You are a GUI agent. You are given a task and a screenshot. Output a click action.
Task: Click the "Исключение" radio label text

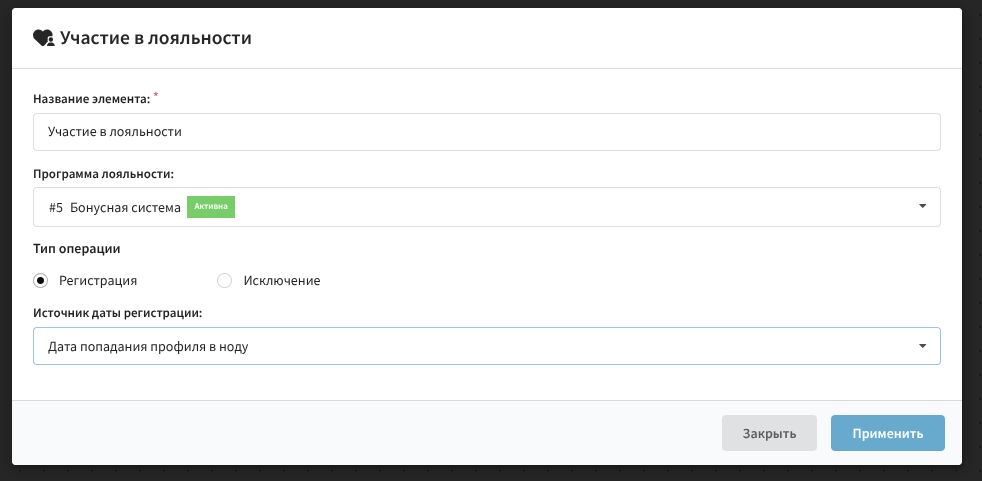pyautogui.click(x=281, y=281)
